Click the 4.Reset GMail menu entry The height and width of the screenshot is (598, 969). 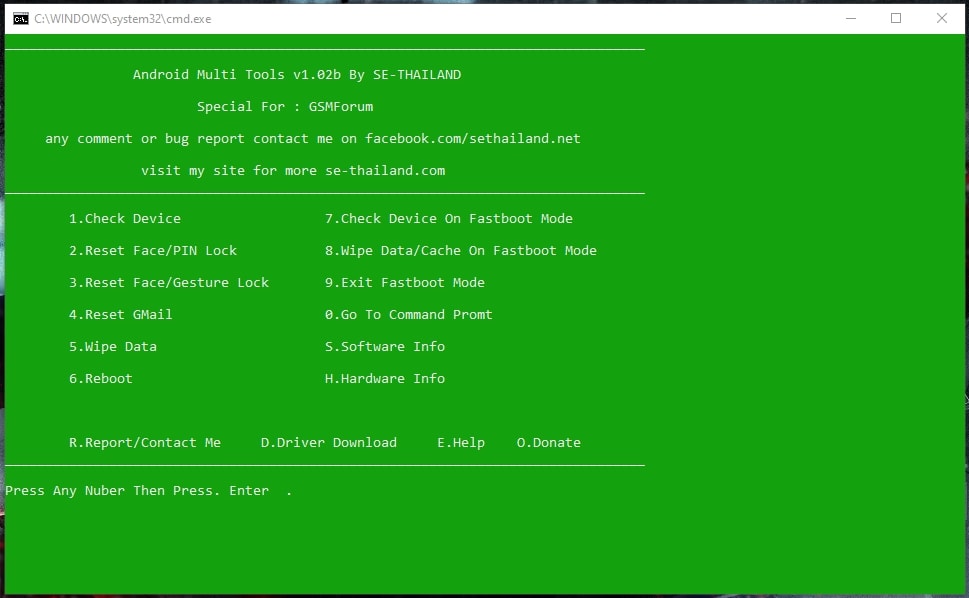(x=120, y=314)
